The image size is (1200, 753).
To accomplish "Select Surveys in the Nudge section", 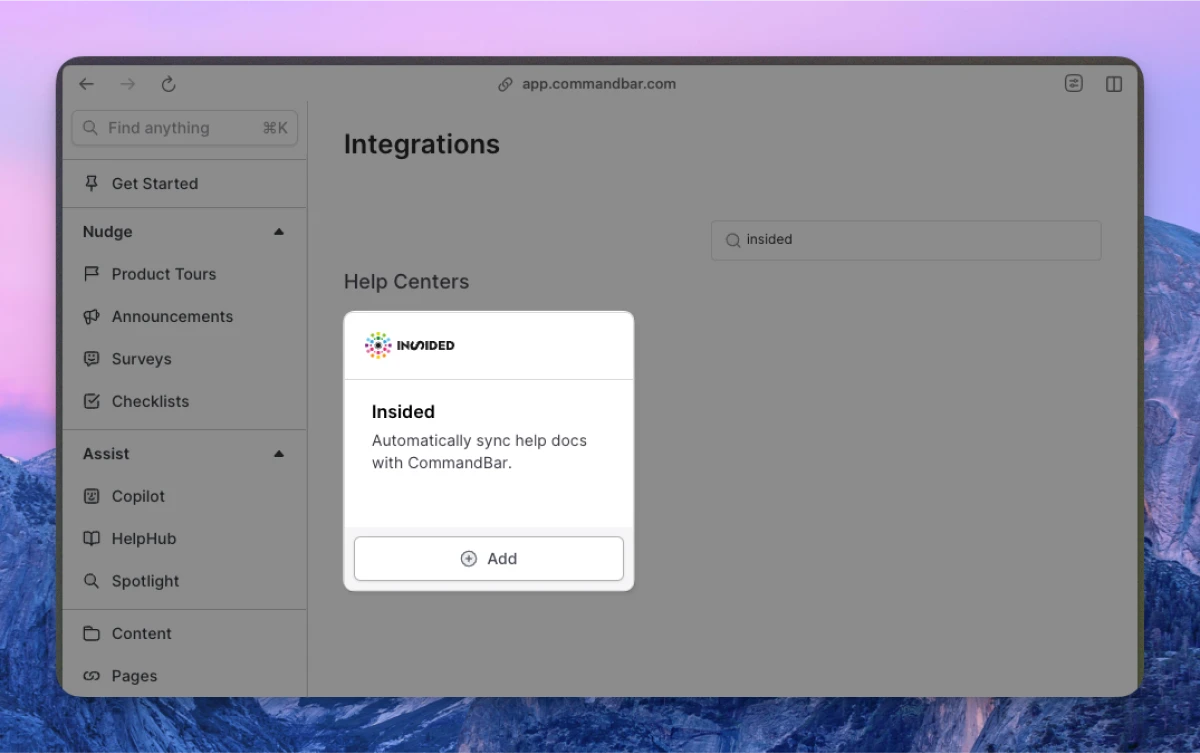I will (x=141, y=359).
